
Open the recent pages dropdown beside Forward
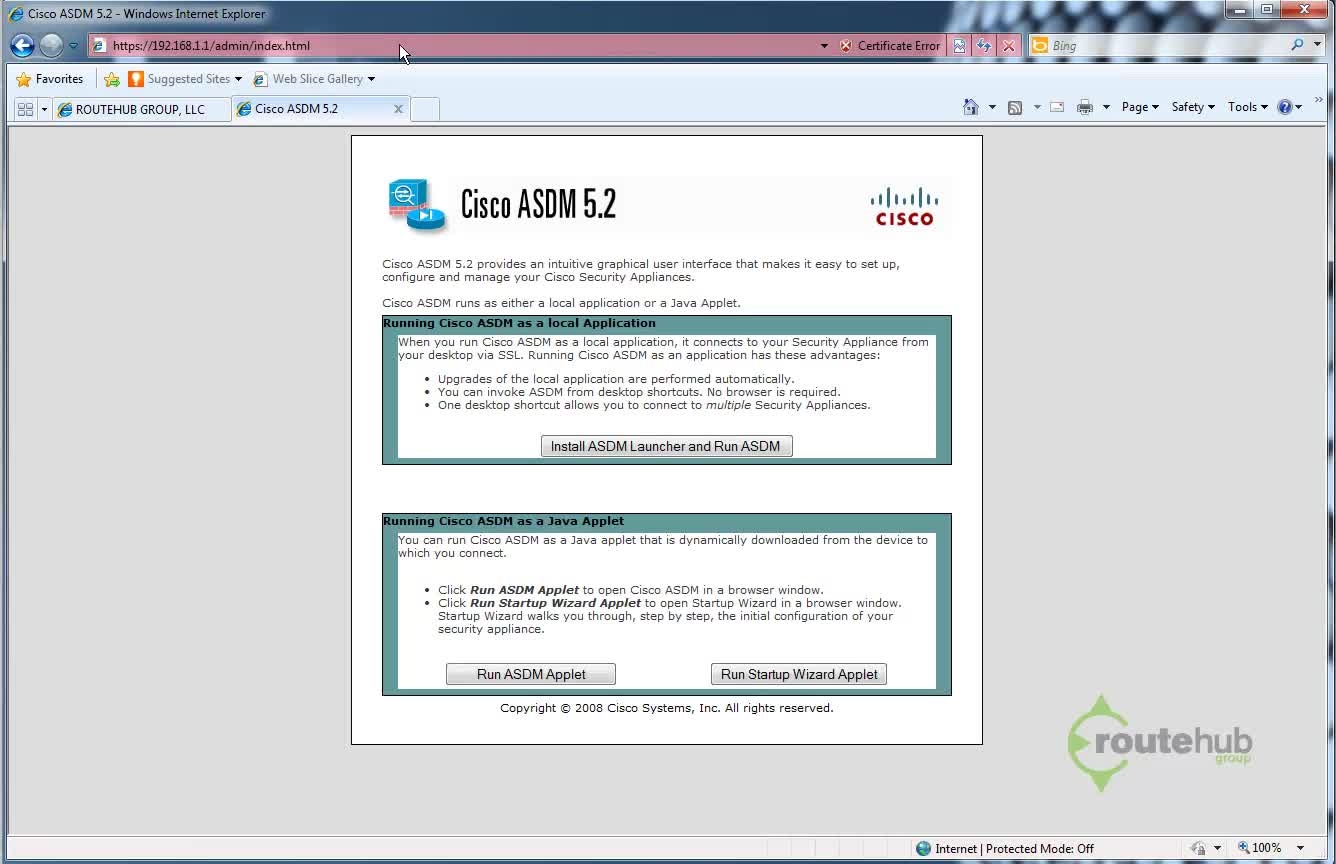click(x=73, y=46)
